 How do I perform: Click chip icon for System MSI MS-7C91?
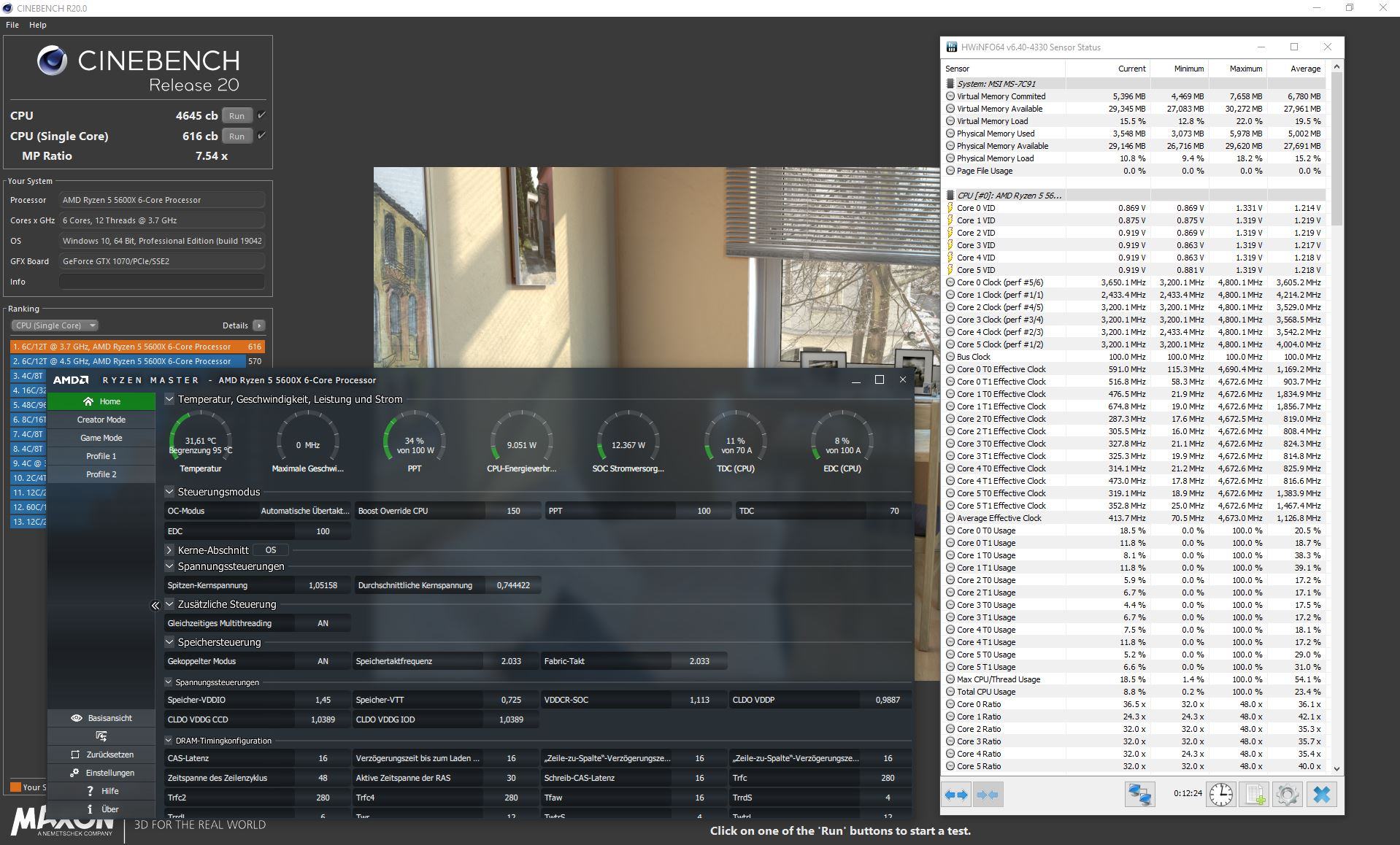pyautogui.click(x=950, y=84)
